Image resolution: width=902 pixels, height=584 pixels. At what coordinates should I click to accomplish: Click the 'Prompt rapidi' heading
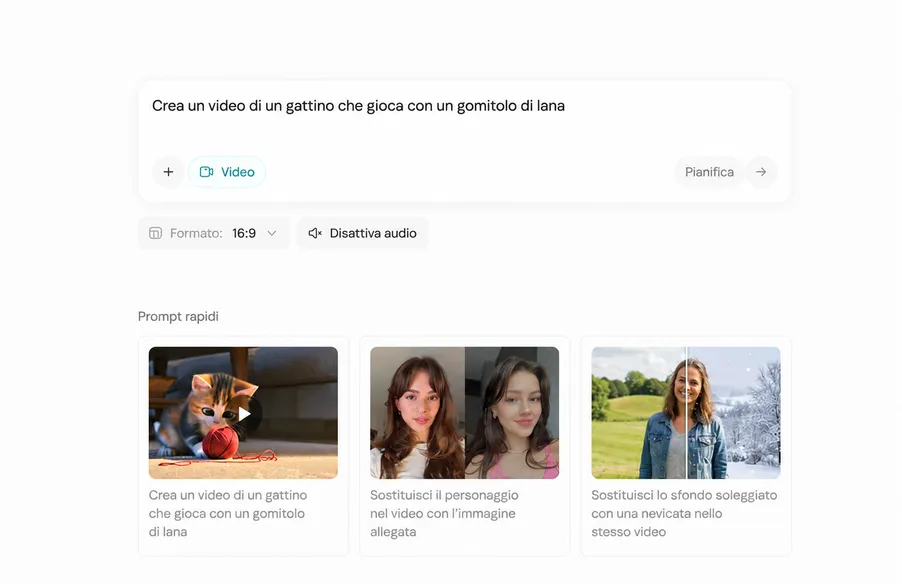(178, 316)
